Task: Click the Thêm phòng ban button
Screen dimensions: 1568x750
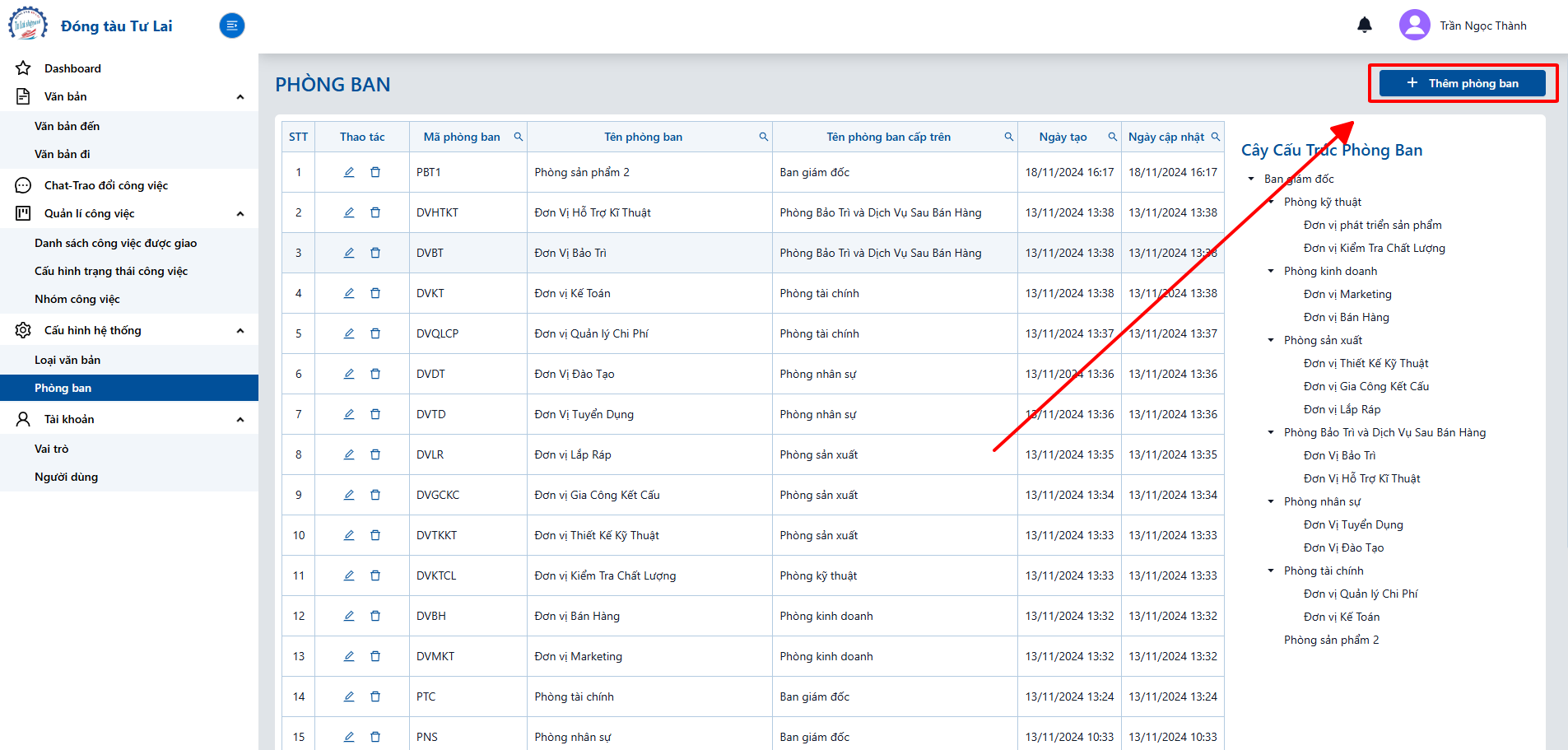Action: point(1462,83)
